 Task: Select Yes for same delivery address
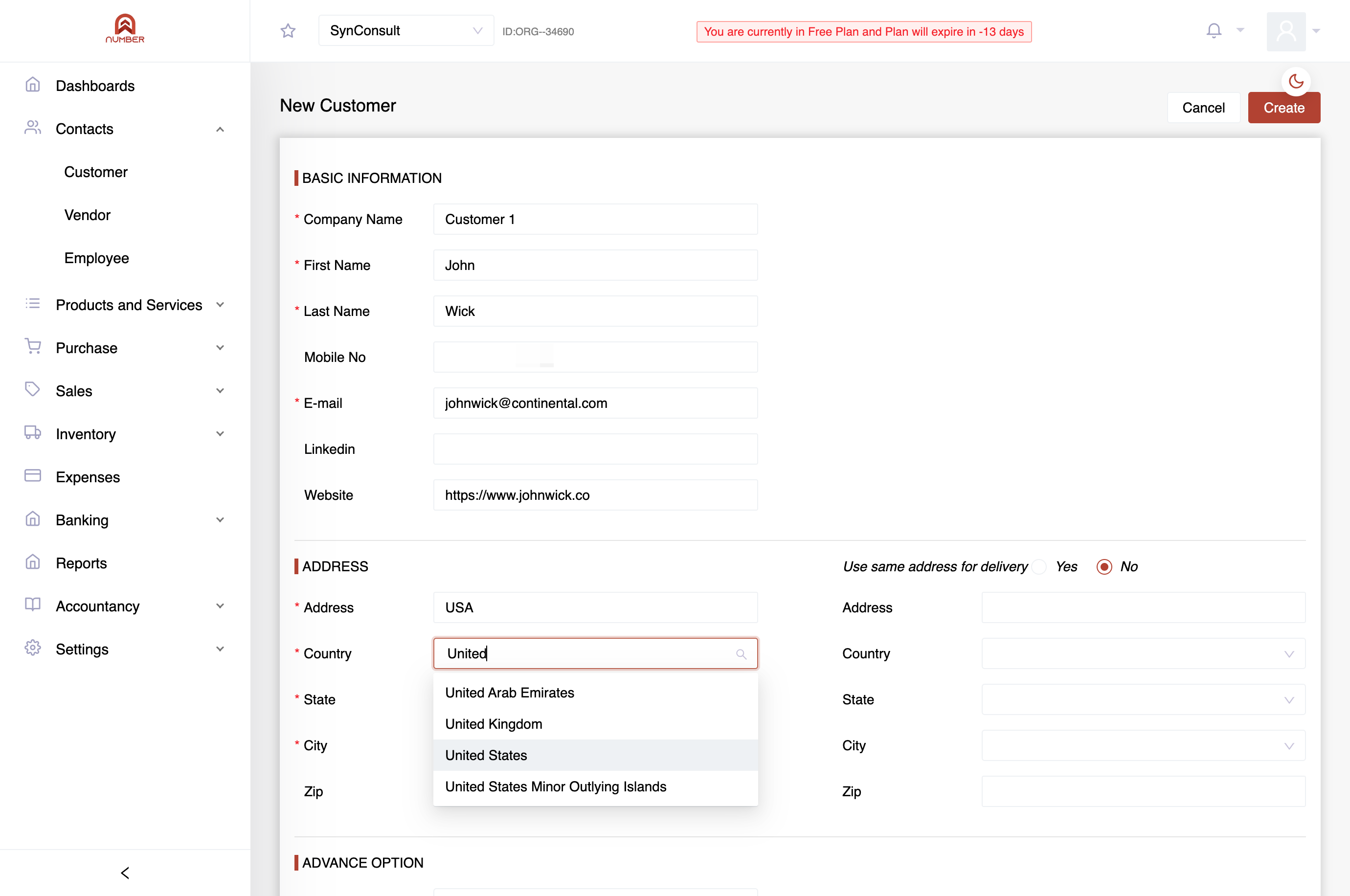[x=1040, y=566]
